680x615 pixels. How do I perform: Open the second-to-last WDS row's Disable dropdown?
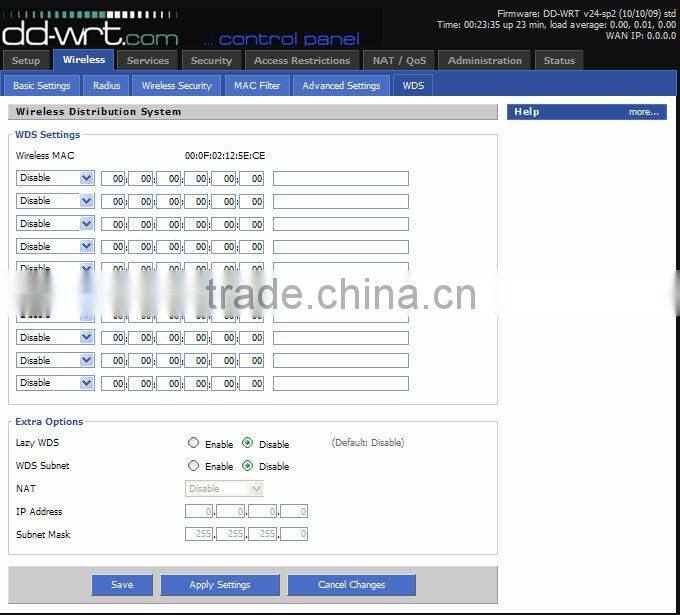point(55,360)
